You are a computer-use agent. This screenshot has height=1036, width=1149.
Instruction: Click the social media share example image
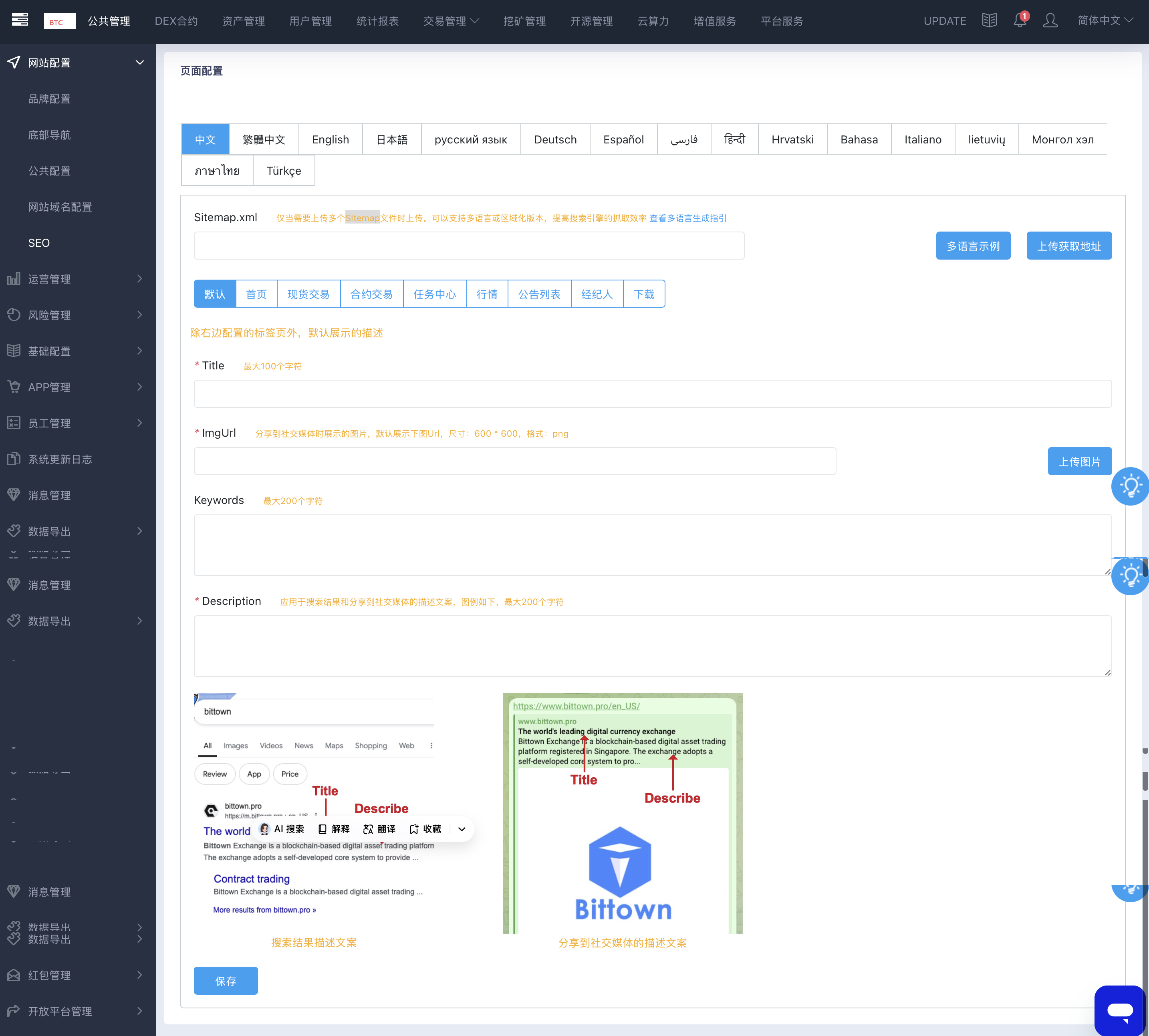(x=623, y=813)
